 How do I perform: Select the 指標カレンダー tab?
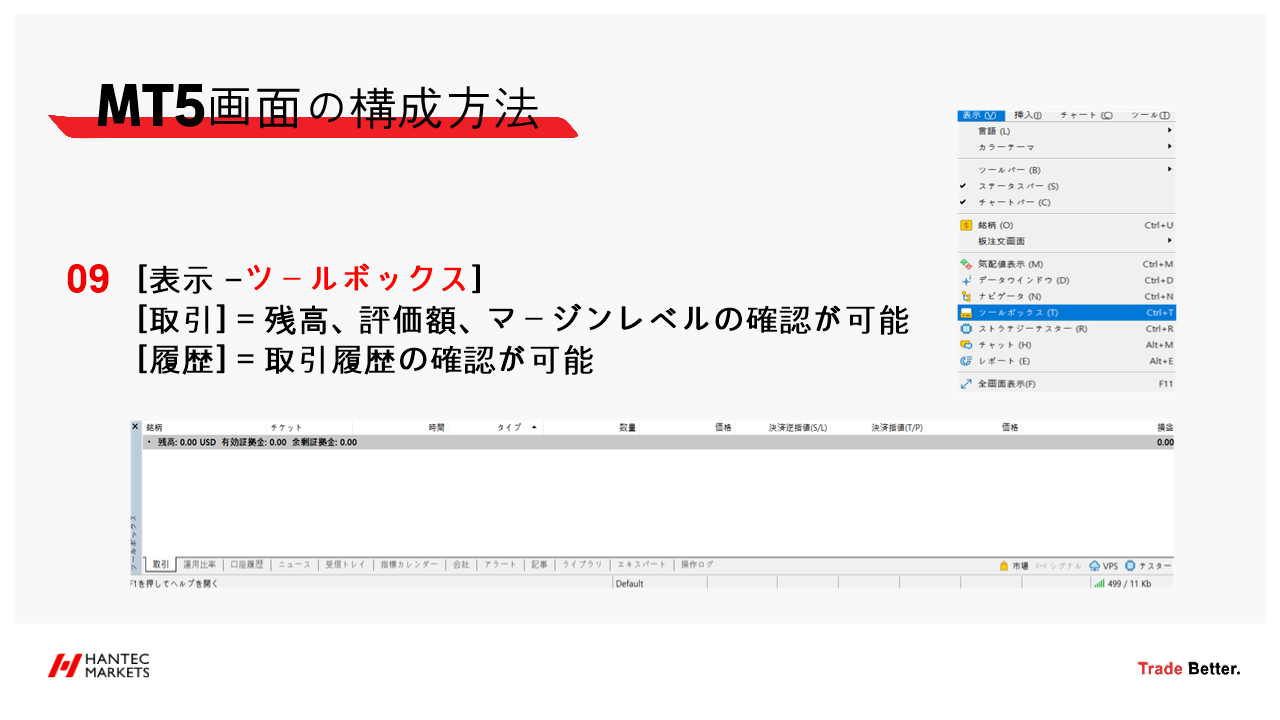coord(409,565)
